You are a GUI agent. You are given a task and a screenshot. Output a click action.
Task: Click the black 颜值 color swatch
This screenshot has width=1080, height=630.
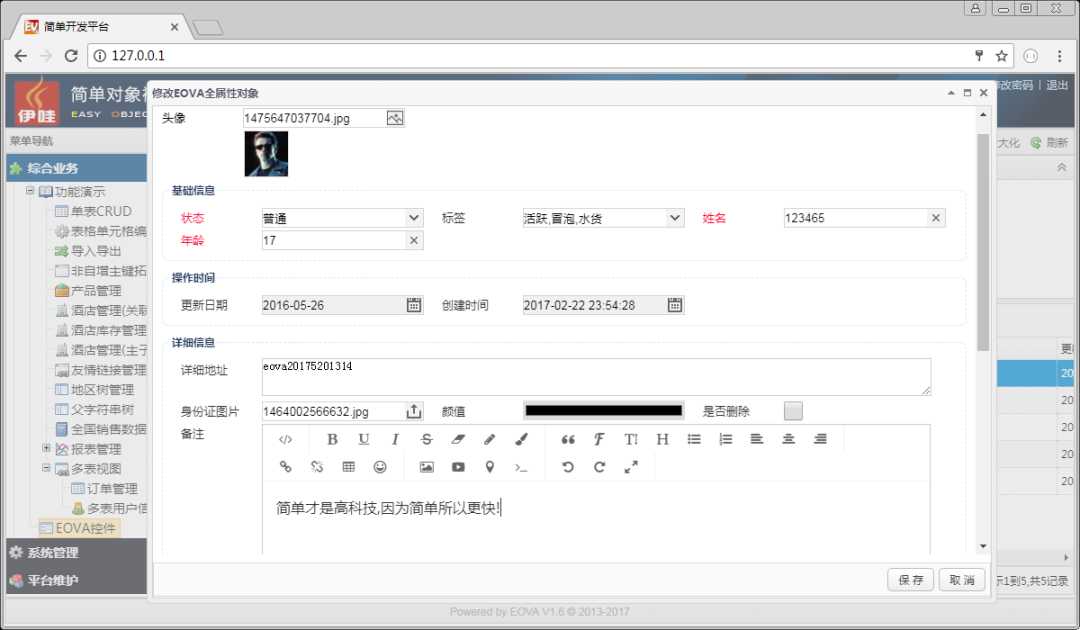[x=603, y=411]
